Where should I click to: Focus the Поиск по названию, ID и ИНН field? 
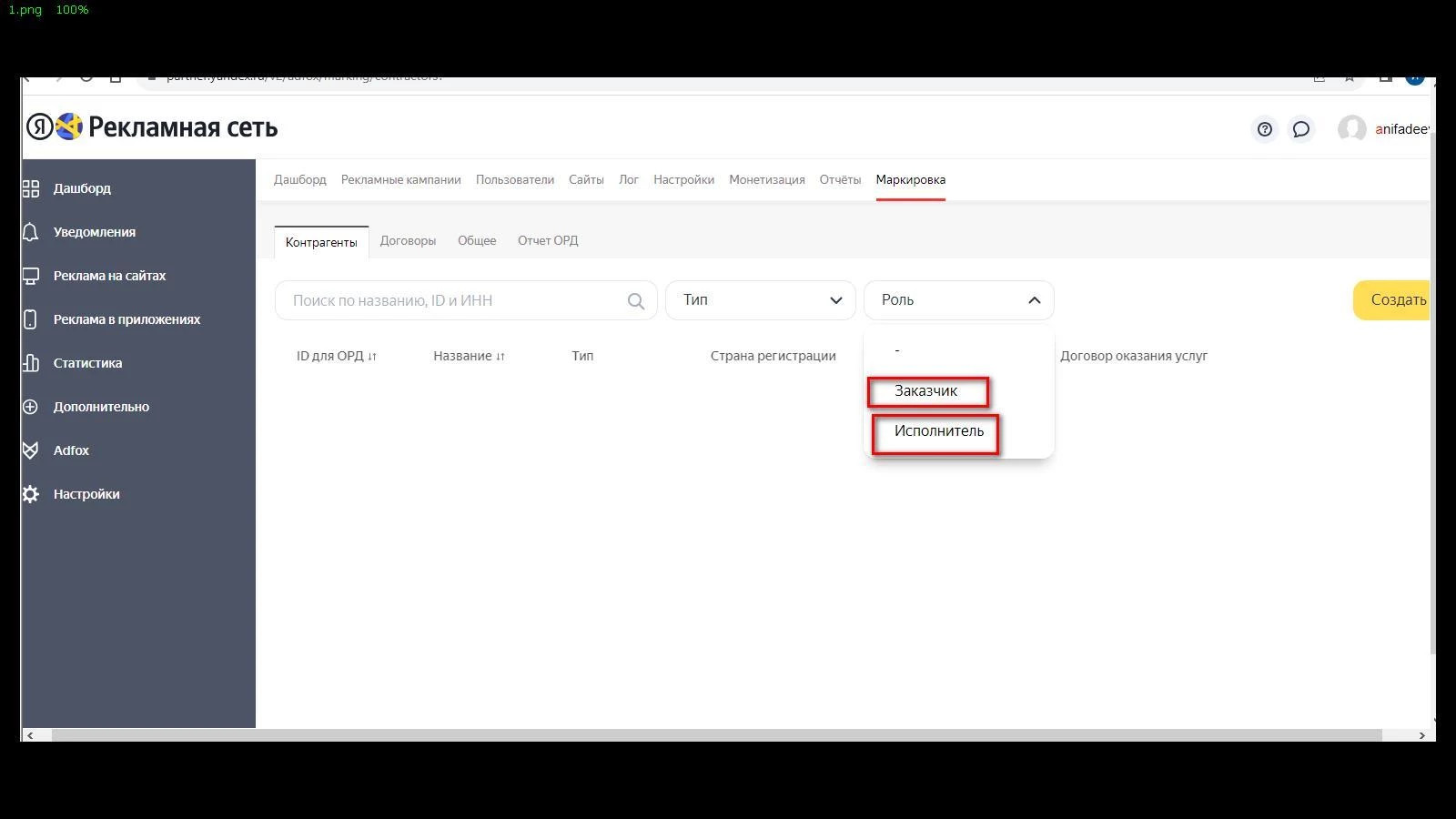[x=466, y=300]
